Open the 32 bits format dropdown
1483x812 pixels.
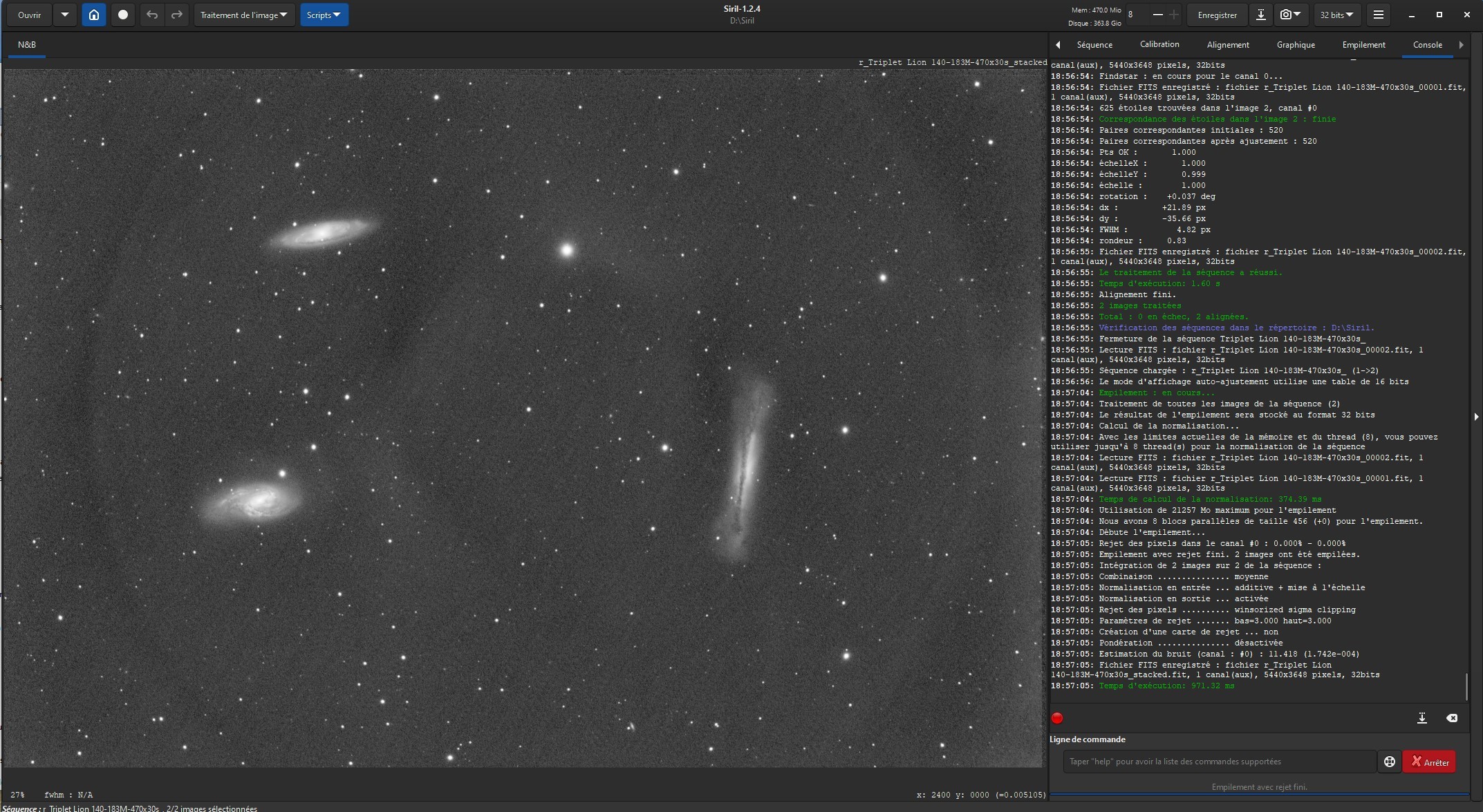(1336, 15)
